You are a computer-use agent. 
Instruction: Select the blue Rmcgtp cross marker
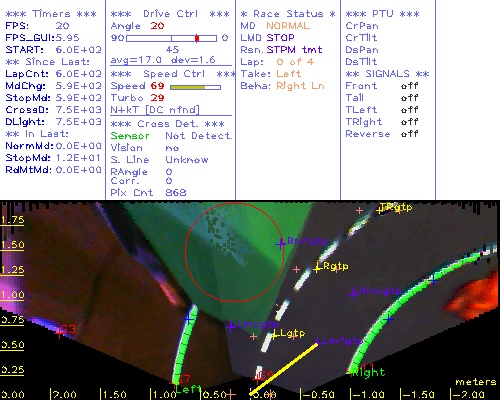coord(353,294)
